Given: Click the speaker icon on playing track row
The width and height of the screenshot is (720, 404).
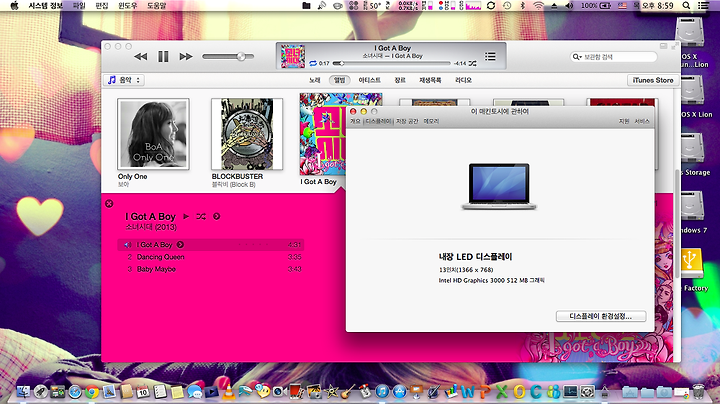Looking at the screenshot, I should point(128,245).
